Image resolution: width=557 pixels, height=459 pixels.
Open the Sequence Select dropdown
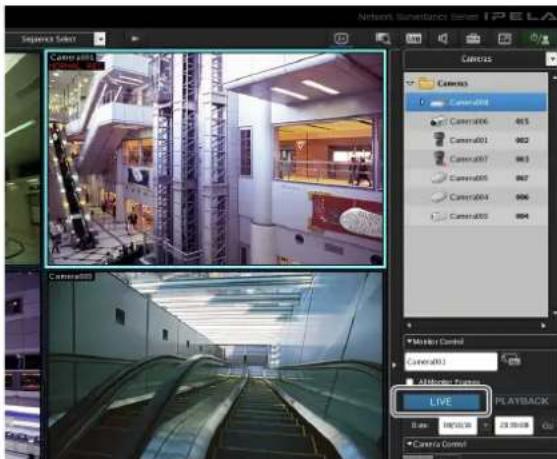pos(99,39)
